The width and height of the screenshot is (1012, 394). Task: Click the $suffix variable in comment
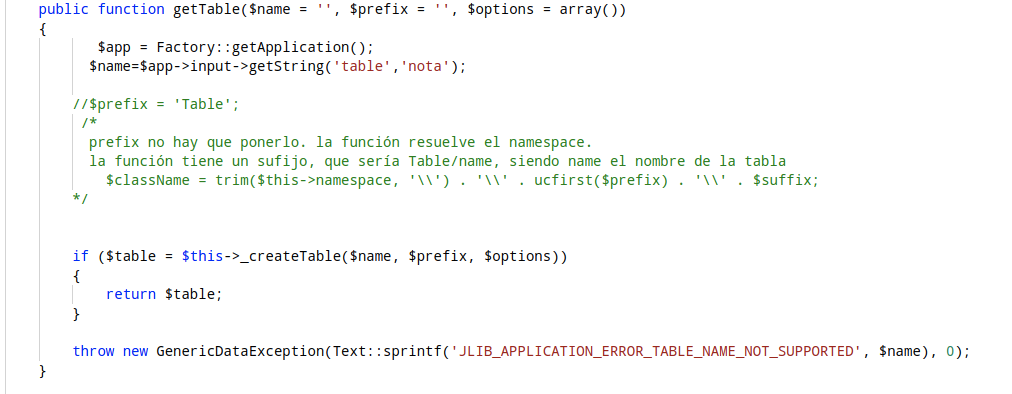click(782, 180)
